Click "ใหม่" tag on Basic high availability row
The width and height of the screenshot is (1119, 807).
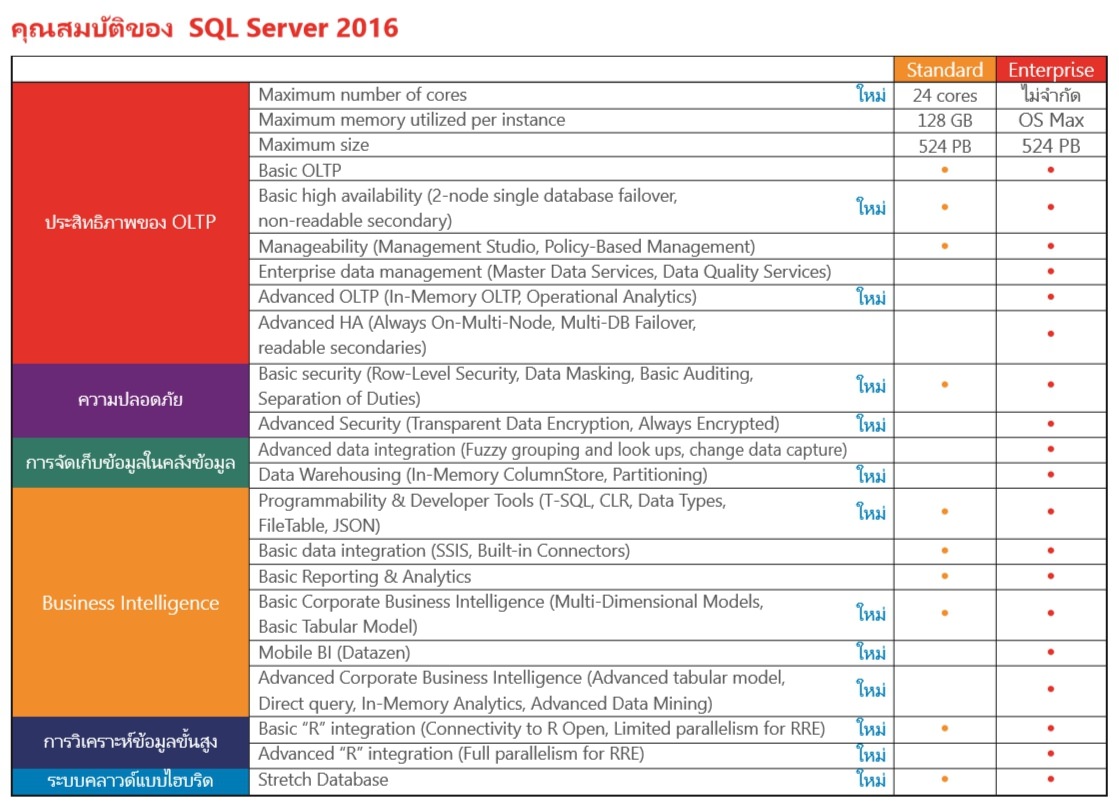coord(871,207)
